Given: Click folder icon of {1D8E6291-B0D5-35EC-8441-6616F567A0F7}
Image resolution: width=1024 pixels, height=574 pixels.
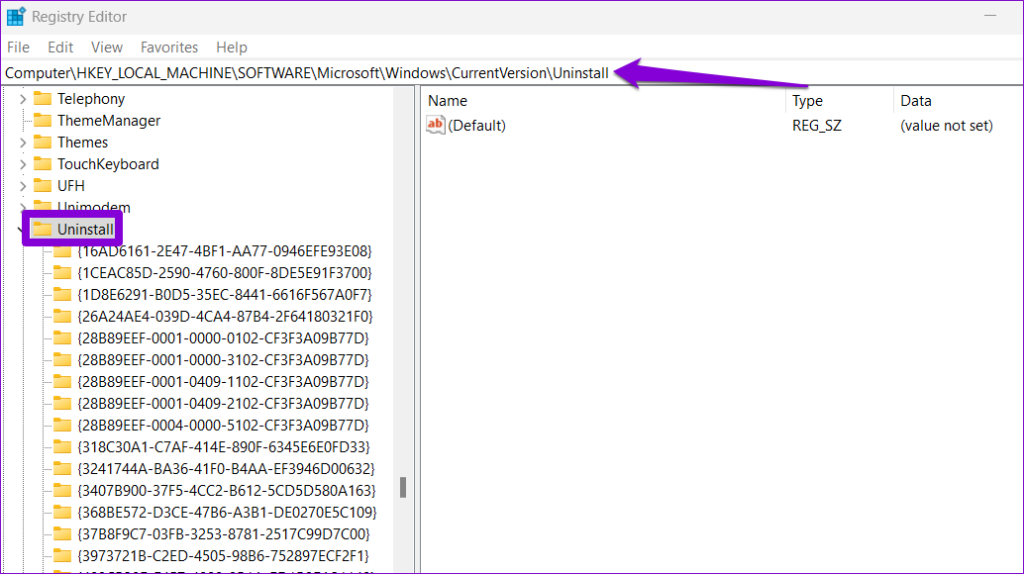Looking at the screenshot, I should point(62,294).
